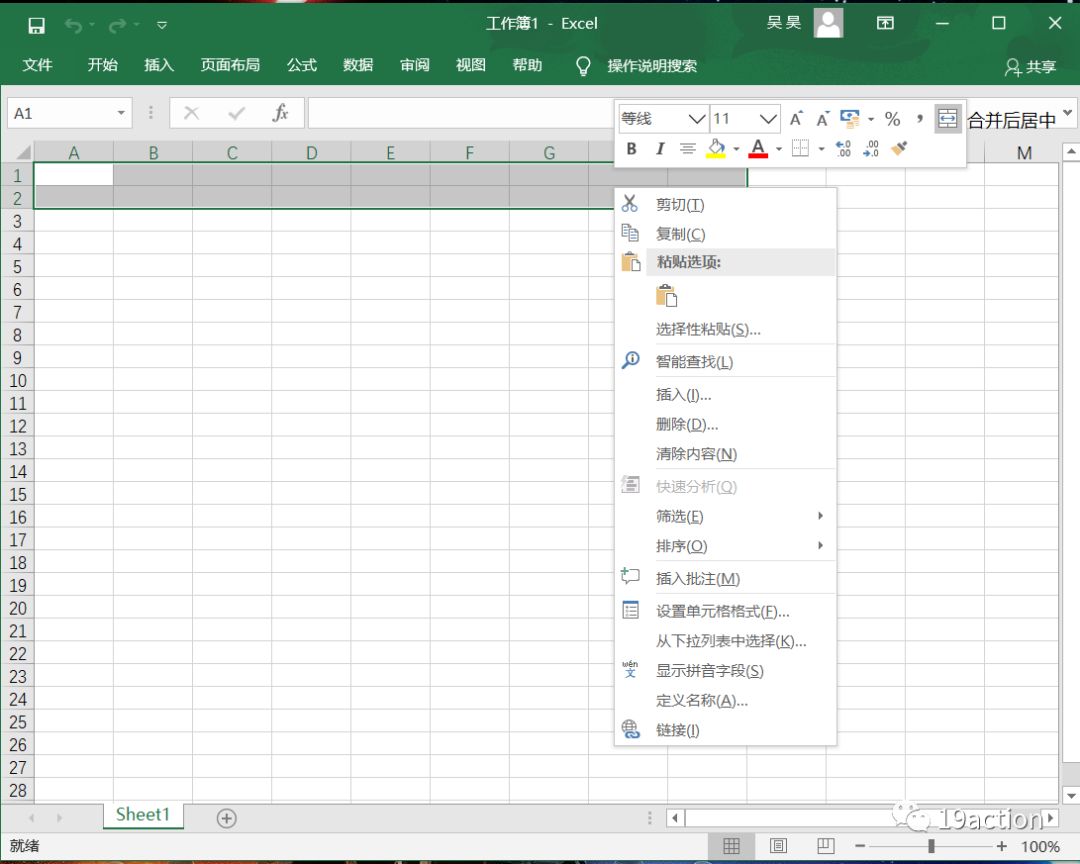Choose 设置单元格格式(F)... from context menu
The image size is (1080, 864).
coord(725,610)
